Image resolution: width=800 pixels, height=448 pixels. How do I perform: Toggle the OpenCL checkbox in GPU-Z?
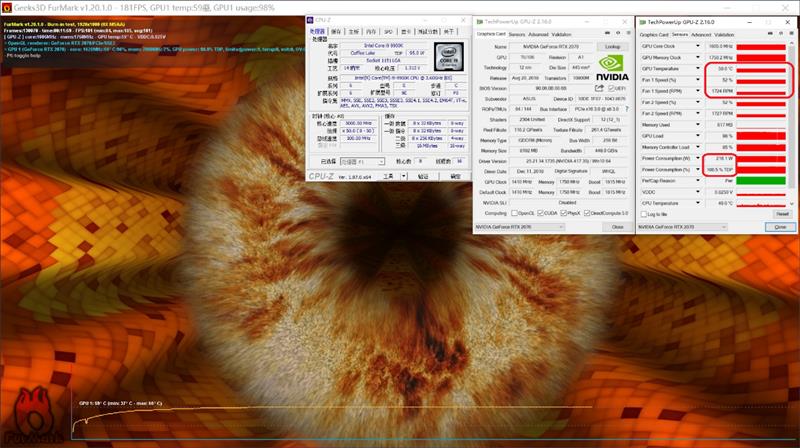tap(514, 213)
